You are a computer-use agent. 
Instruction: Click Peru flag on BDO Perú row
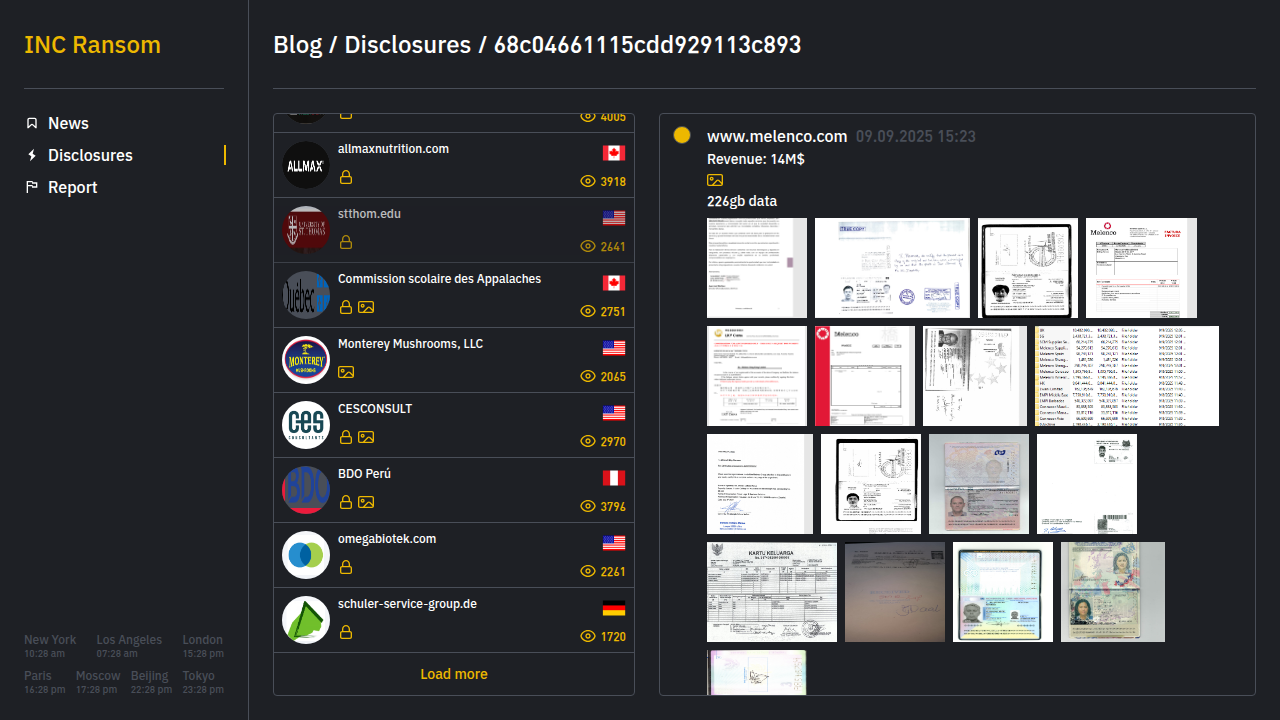tap(614, 478)
